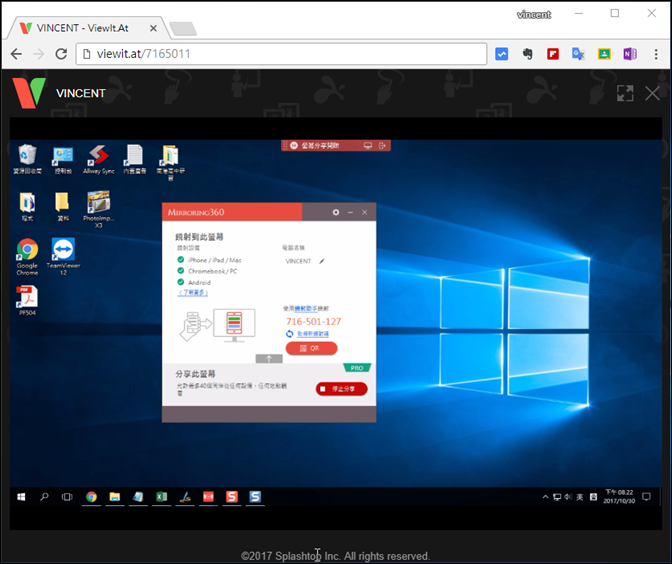
Task: Click the iPhone / iPad / Mac checkmark
Action: click(x=180, y=260)
